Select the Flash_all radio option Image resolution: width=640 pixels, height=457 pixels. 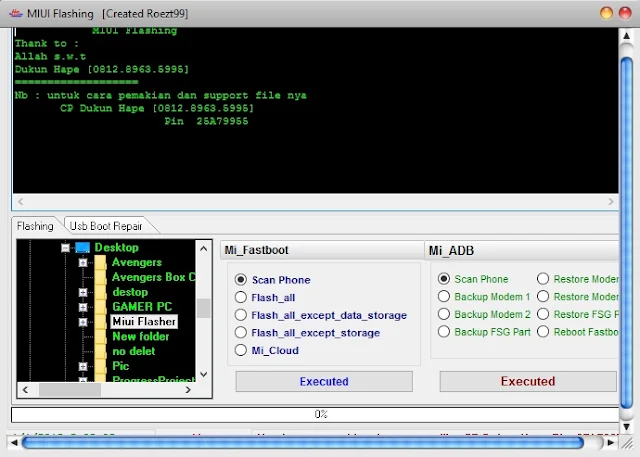(241, 297)
